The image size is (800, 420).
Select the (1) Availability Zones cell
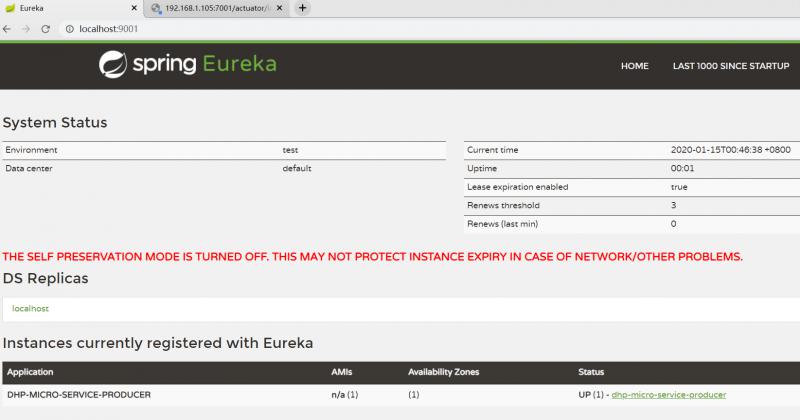[x=414, y=394]
